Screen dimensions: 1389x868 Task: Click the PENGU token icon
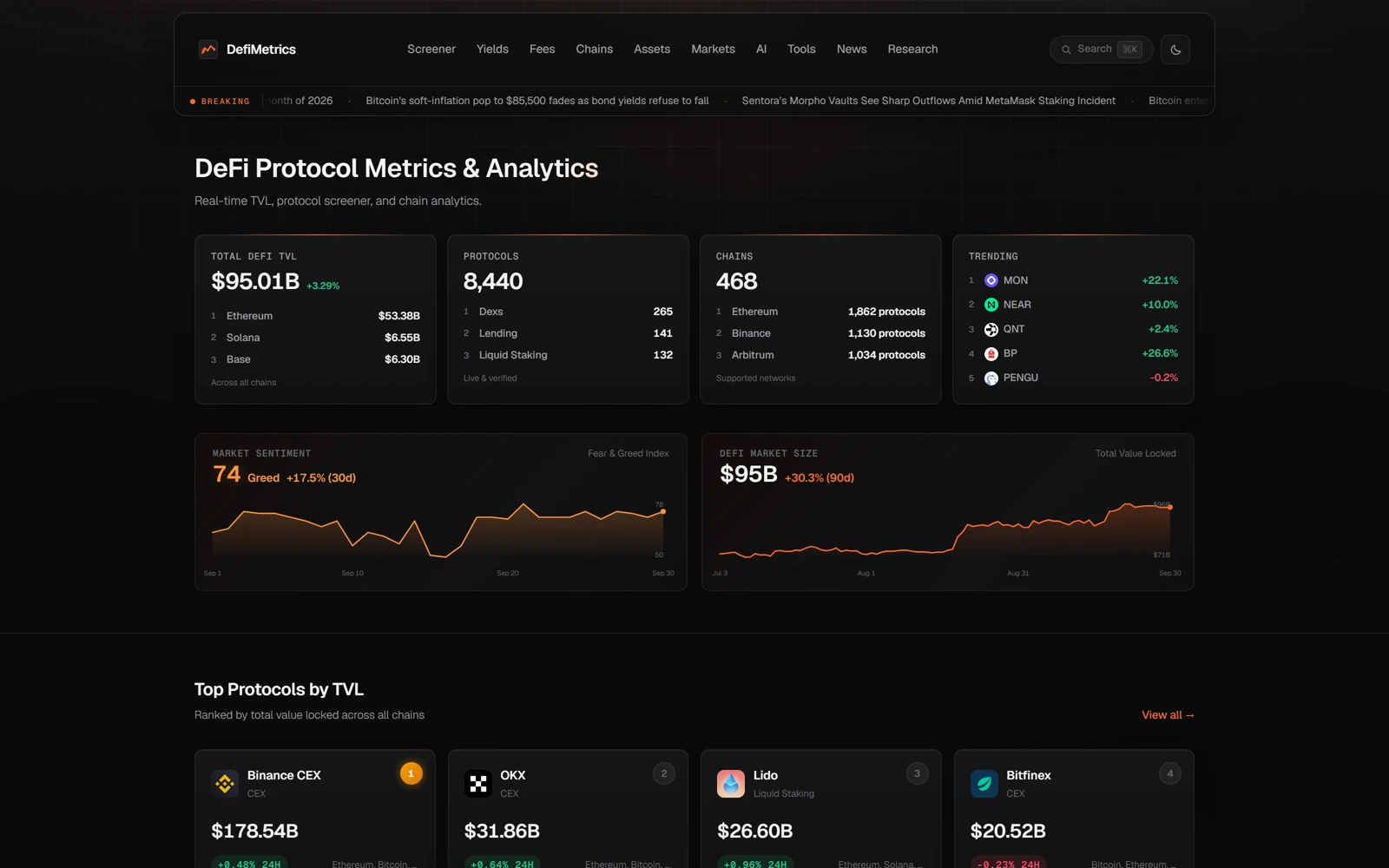click(991, 378)
